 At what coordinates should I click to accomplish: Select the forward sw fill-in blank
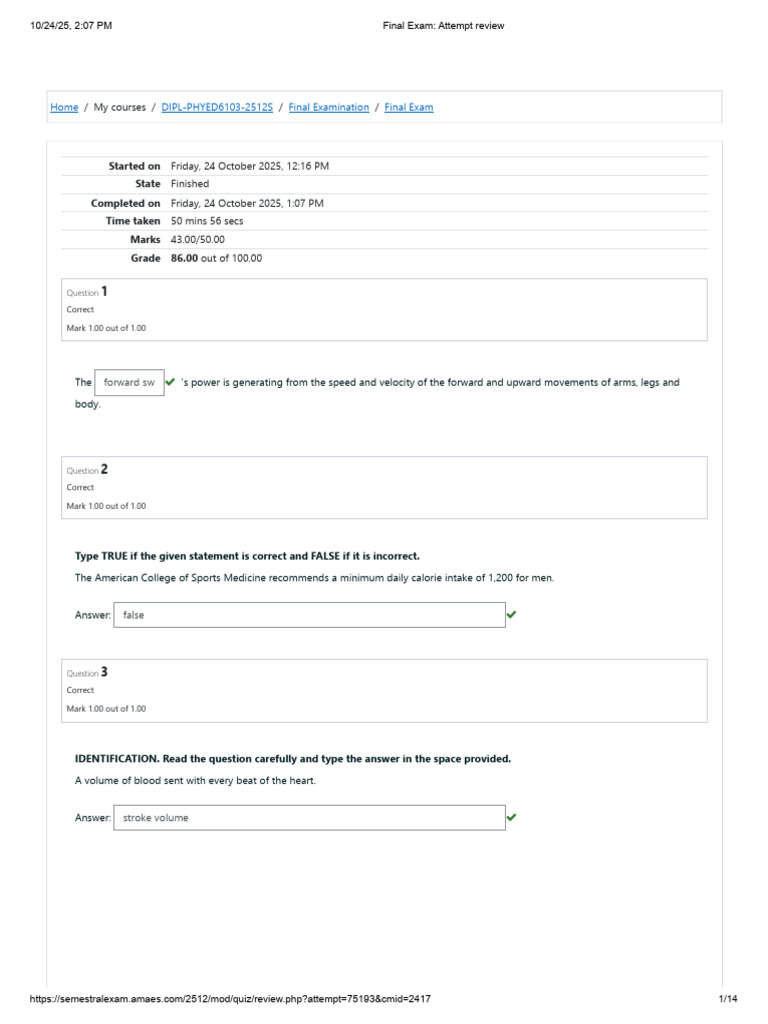(129, 383)
